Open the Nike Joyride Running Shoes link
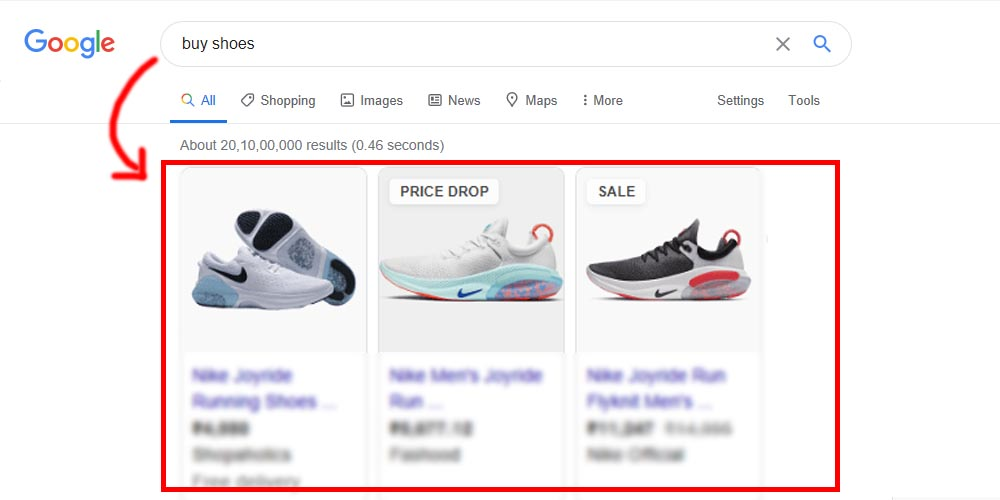Image resolution: width=1000 pixels, height=500 pixels. click(x=263, y=388)
